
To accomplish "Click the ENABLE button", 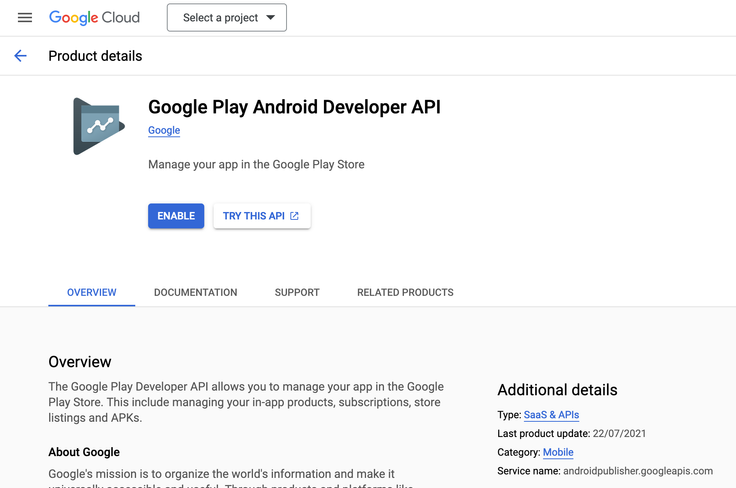I will (176, 216).
